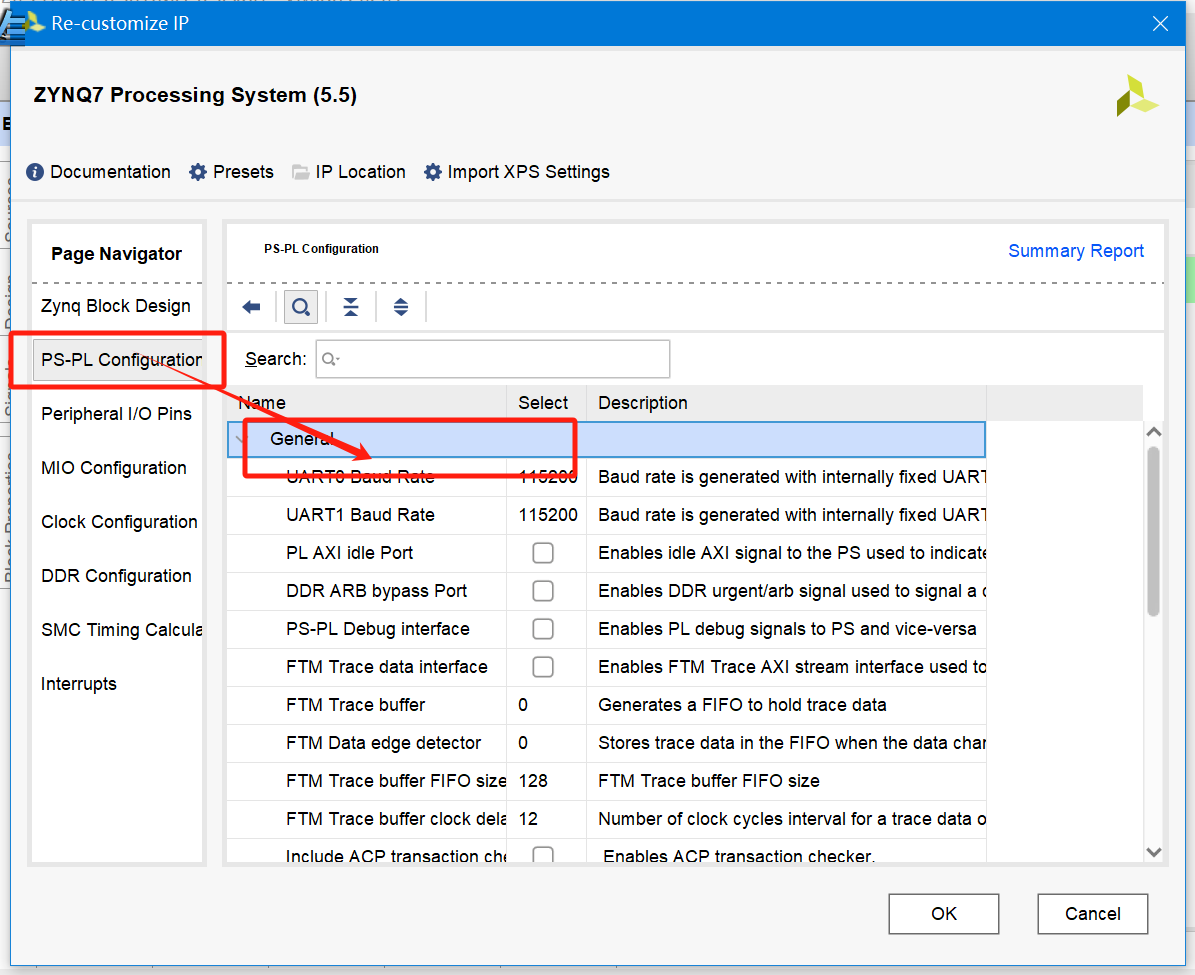Enable the DDR ARB bypass Port checkbox

[x=543, y=591]
